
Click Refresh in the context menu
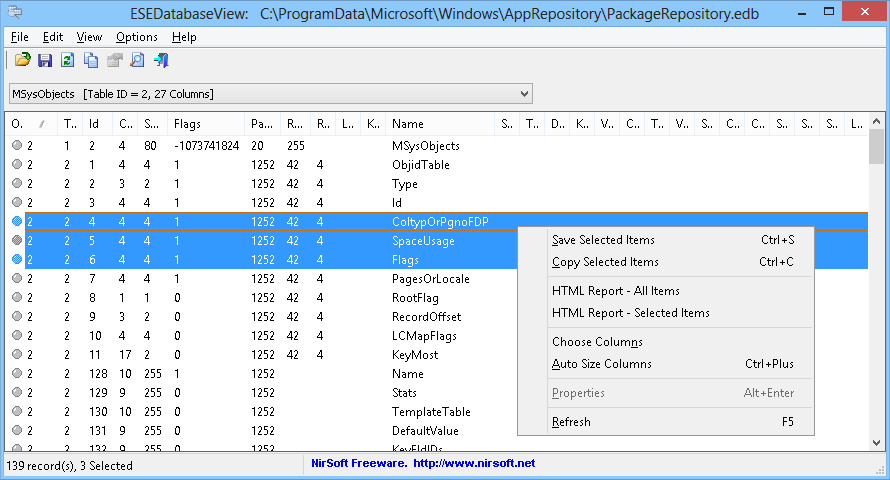pos(666,422)
